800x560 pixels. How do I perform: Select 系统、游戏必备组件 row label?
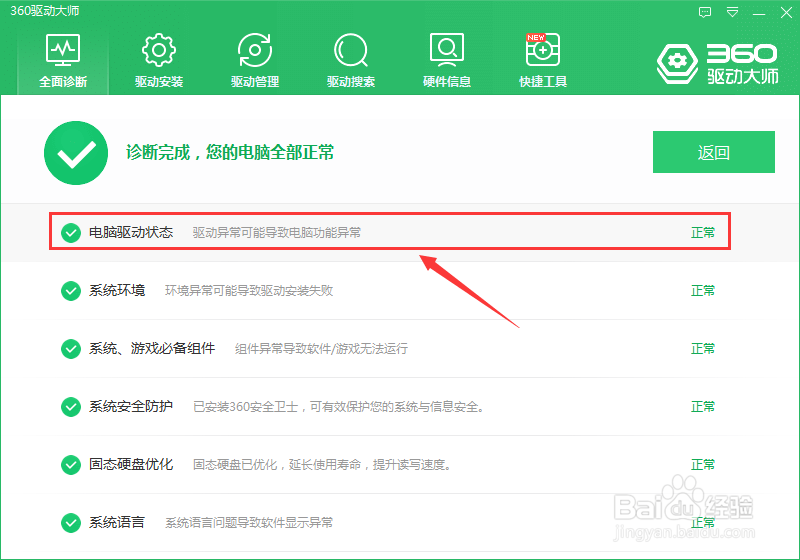pyautogui.click(x=152, y=348)
